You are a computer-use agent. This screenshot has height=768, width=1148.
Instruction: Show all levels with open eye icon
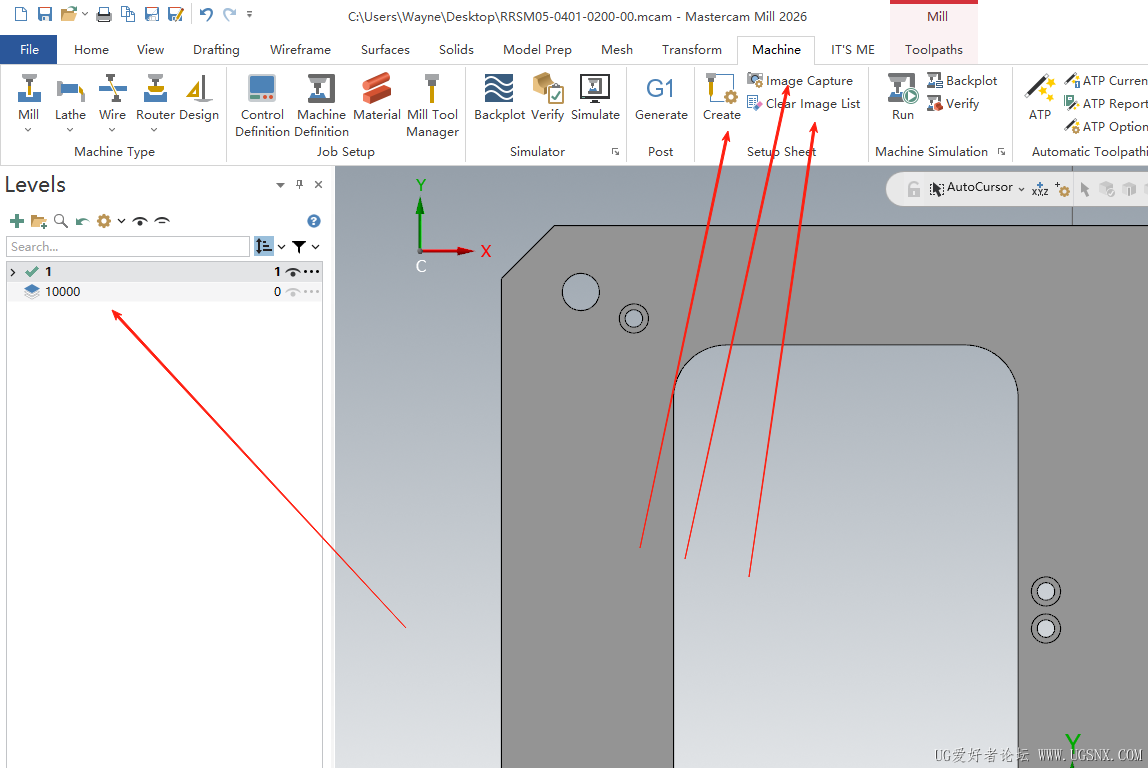tap(140, 221)
